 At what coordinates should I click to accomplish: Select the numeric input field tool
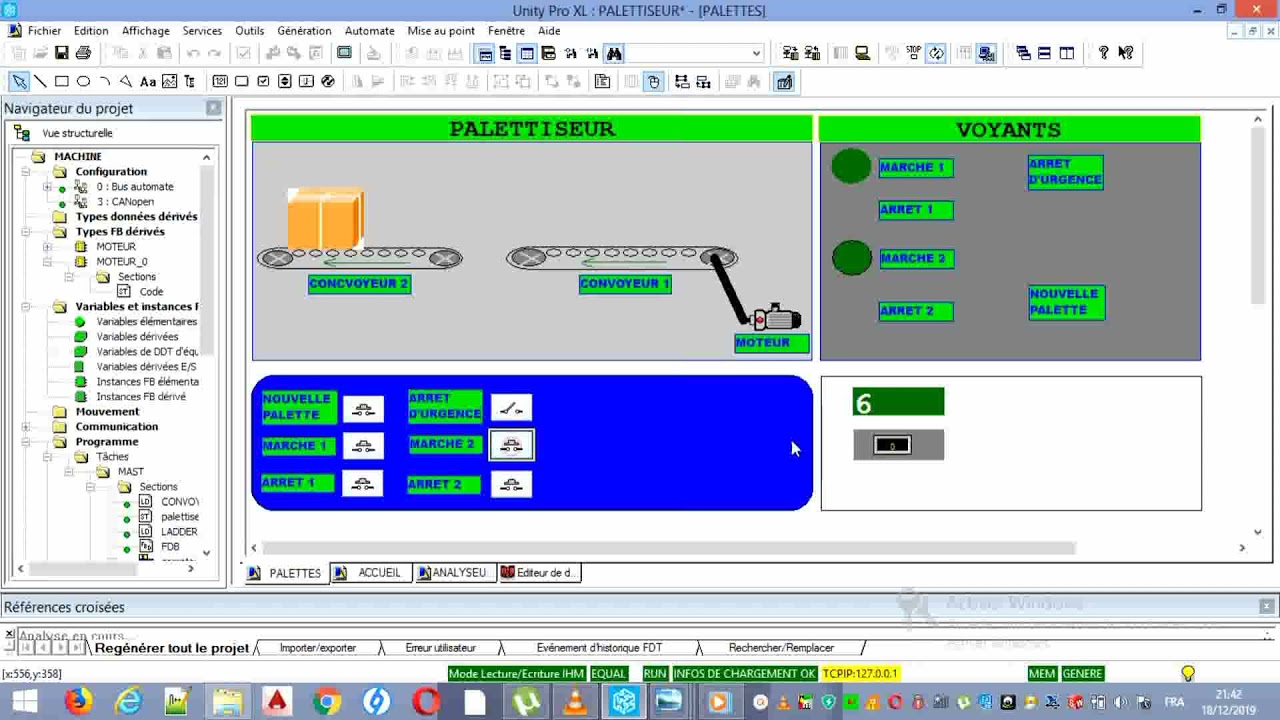220,82
